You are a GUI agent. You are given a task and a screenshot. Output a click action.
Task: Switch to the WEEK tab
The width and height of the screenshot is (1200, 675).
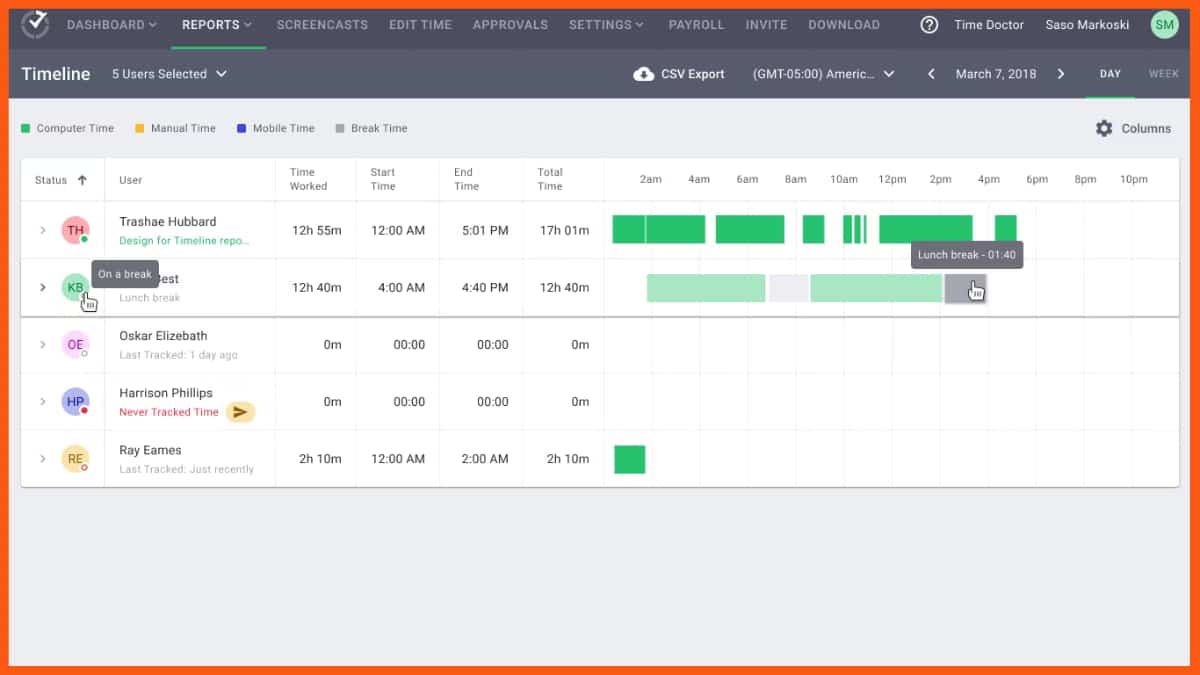pyautogui.click(x=1163, y=73)
